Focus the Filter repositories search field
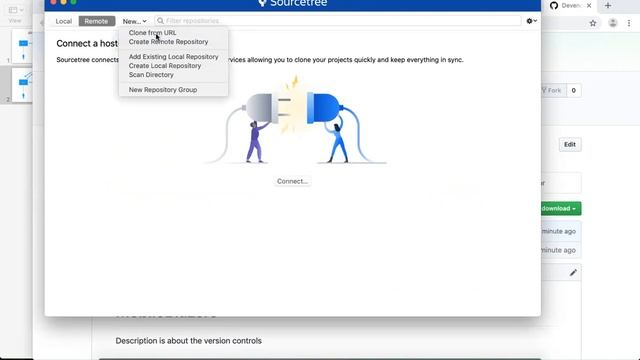 pos(338,21)
